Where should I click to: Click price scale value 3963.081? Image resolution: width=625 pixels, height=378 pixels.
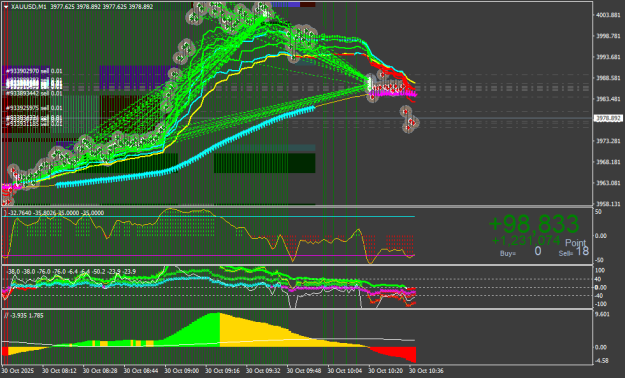608,183
